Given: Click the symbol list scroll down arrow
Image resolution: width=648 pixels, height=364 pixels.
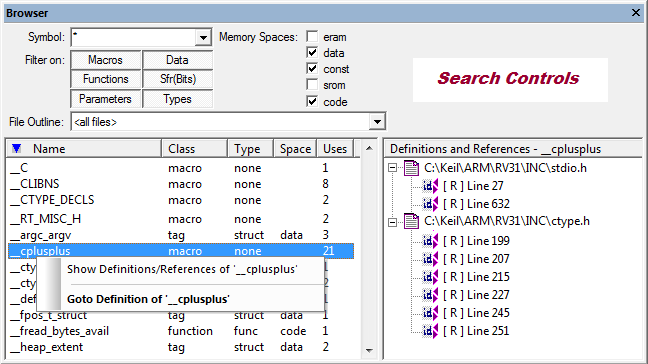Looking at the screenshot, I should pyautogui.click(x=369, y=351).
